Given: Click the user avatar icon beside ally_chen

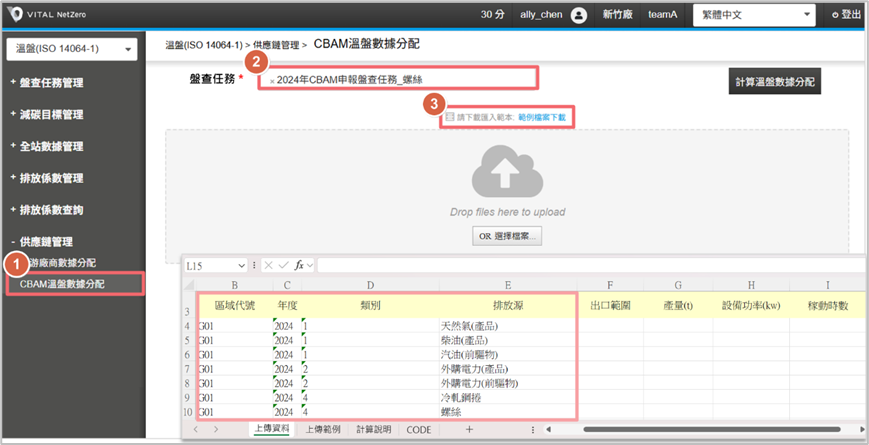Looking at the screenshot, I should (x=579, y=15).
